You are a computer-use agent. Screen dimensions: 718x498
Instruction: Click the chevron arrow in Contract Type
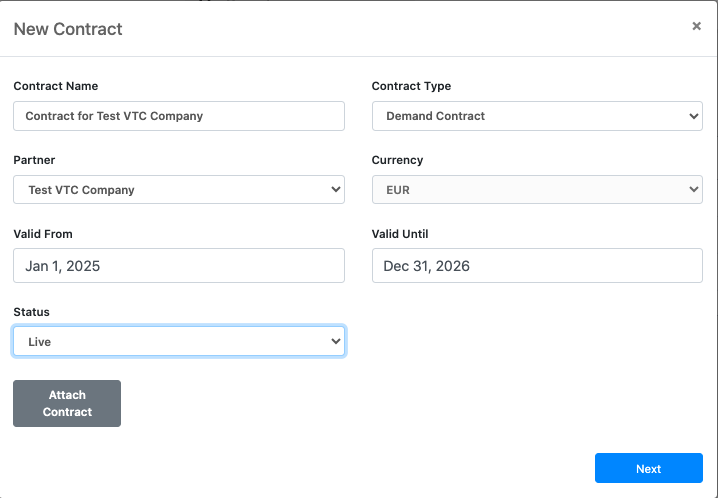[x=694, y=116]
